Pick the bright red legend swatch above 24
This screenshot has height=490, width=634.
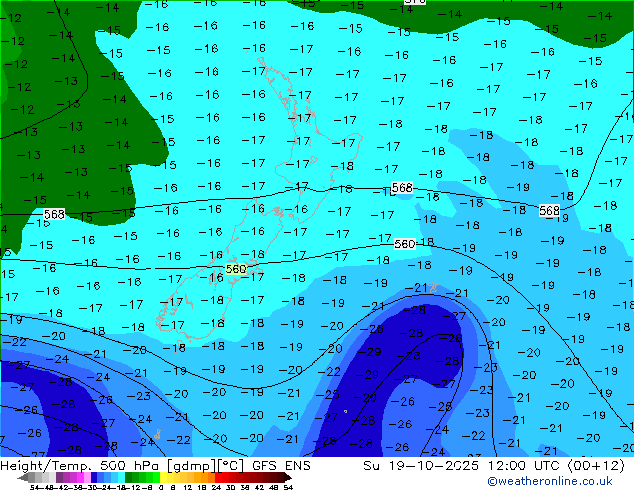(x=218, y=478)
